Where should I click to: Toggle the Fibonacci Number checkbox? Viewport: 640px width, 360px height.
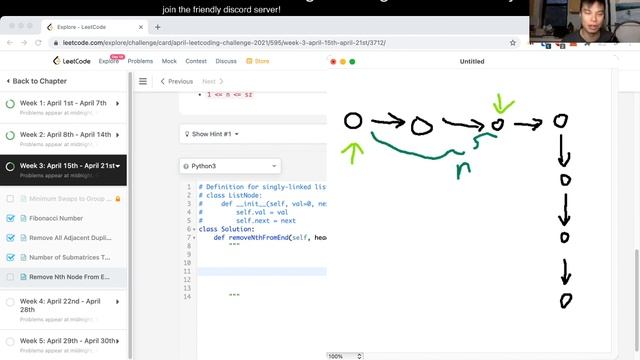click(10, 218)
